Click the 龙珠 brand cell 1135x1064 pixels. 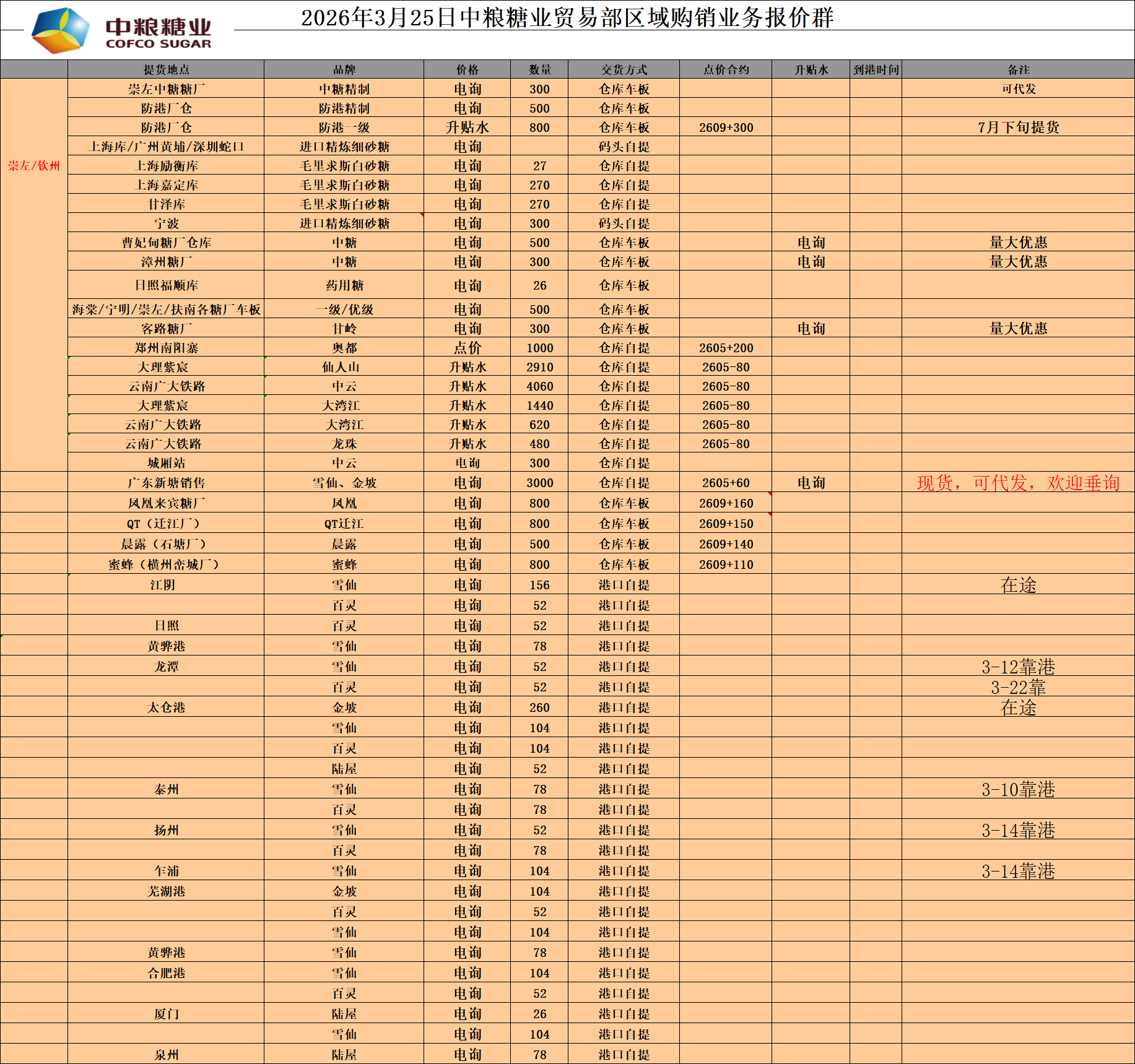pos(344,443)
